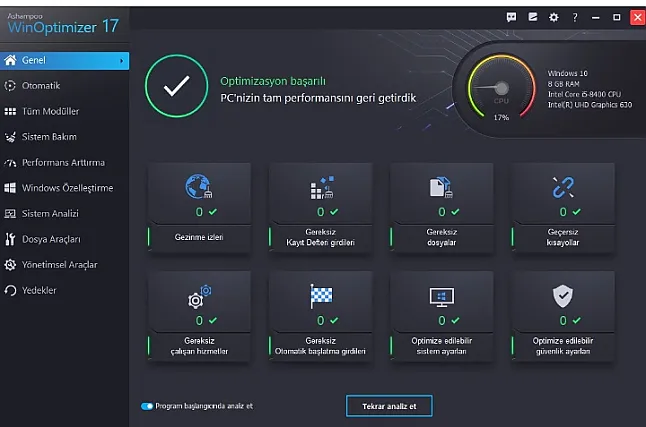Open the Genel home section
The image size is (646, 427).
65,61
